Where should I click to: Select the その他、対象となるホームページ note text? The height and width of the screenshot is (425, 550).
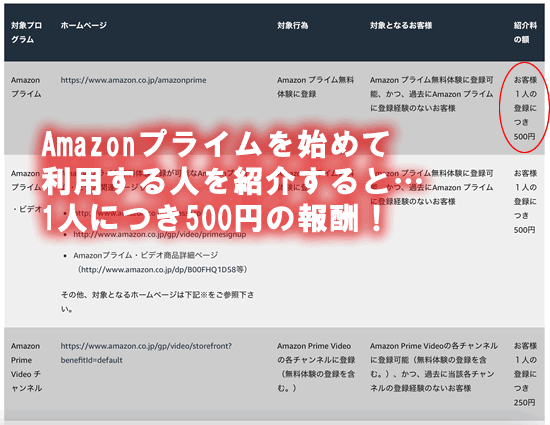pyautogui.click(x=157, y=302)
